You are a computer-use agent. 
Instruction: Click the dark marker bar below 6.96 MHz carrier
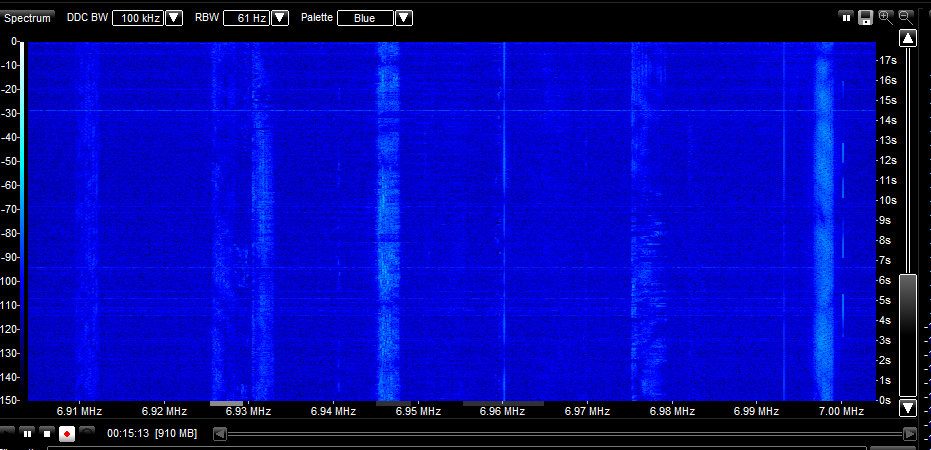pos(504,404)
